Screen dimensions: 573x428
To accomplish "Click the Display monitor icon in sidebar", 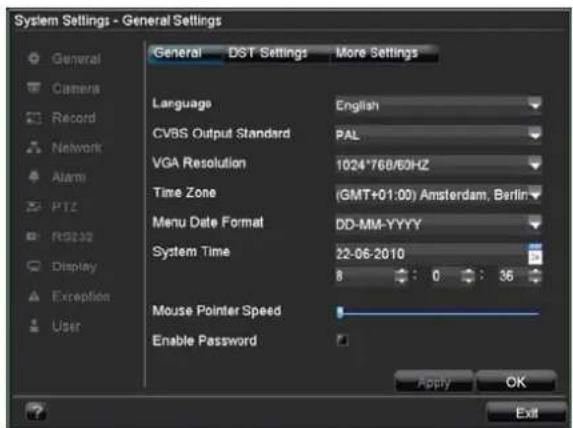I will (x=34, y=266).
